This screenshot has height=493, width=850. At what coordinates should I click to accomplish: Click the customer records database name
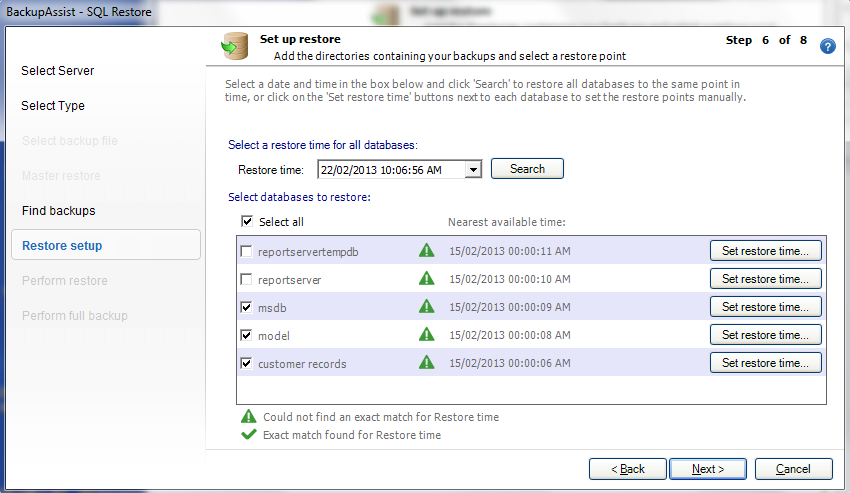pos(302,364)
